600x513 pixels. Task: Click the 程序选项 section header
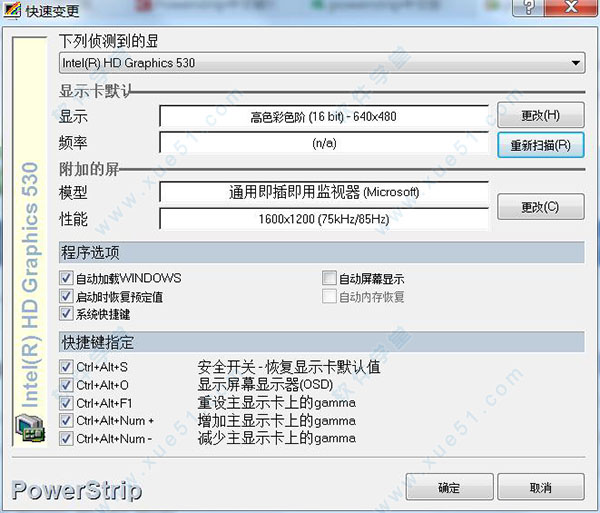tap(321, 252)
